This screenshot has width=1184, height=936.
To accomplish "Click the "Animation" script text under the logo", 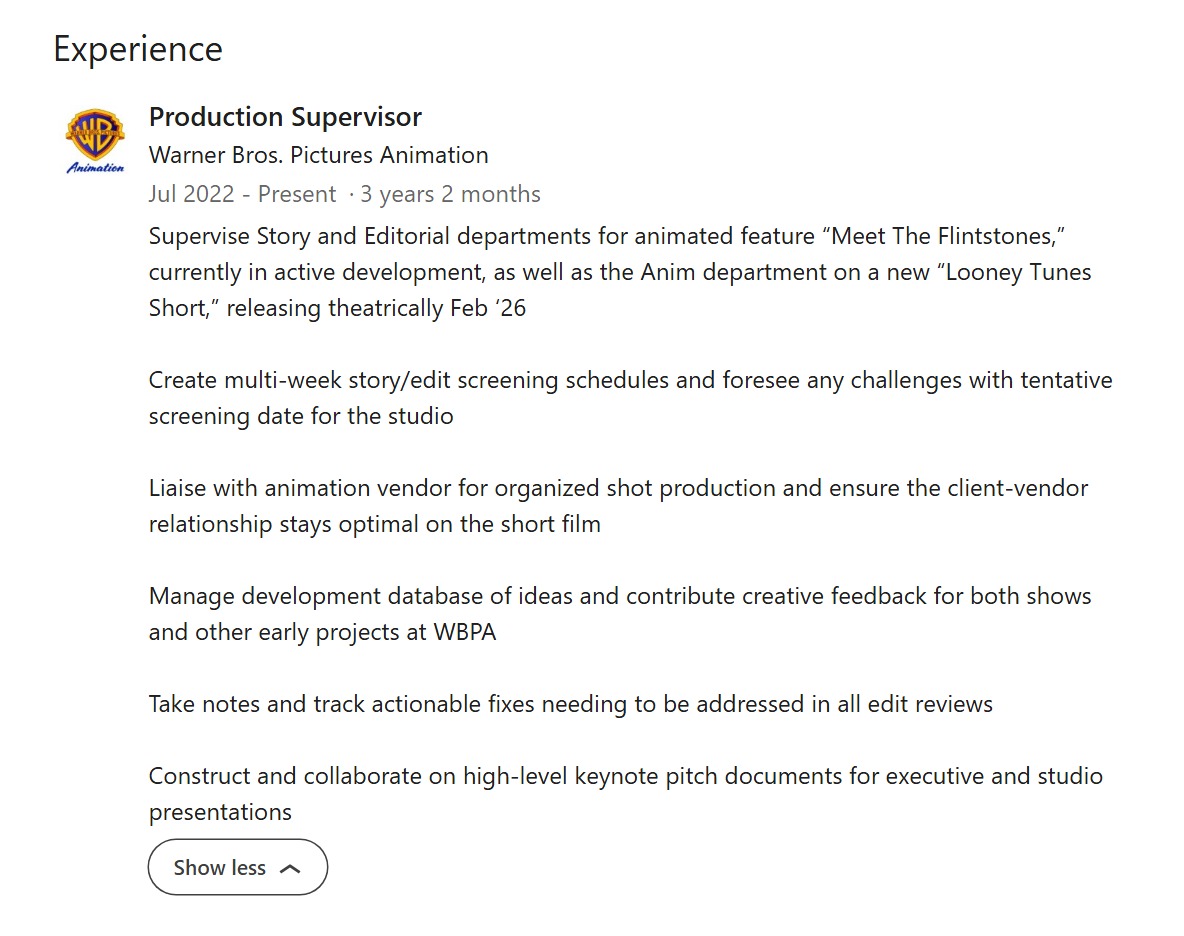I will point(95,167).
